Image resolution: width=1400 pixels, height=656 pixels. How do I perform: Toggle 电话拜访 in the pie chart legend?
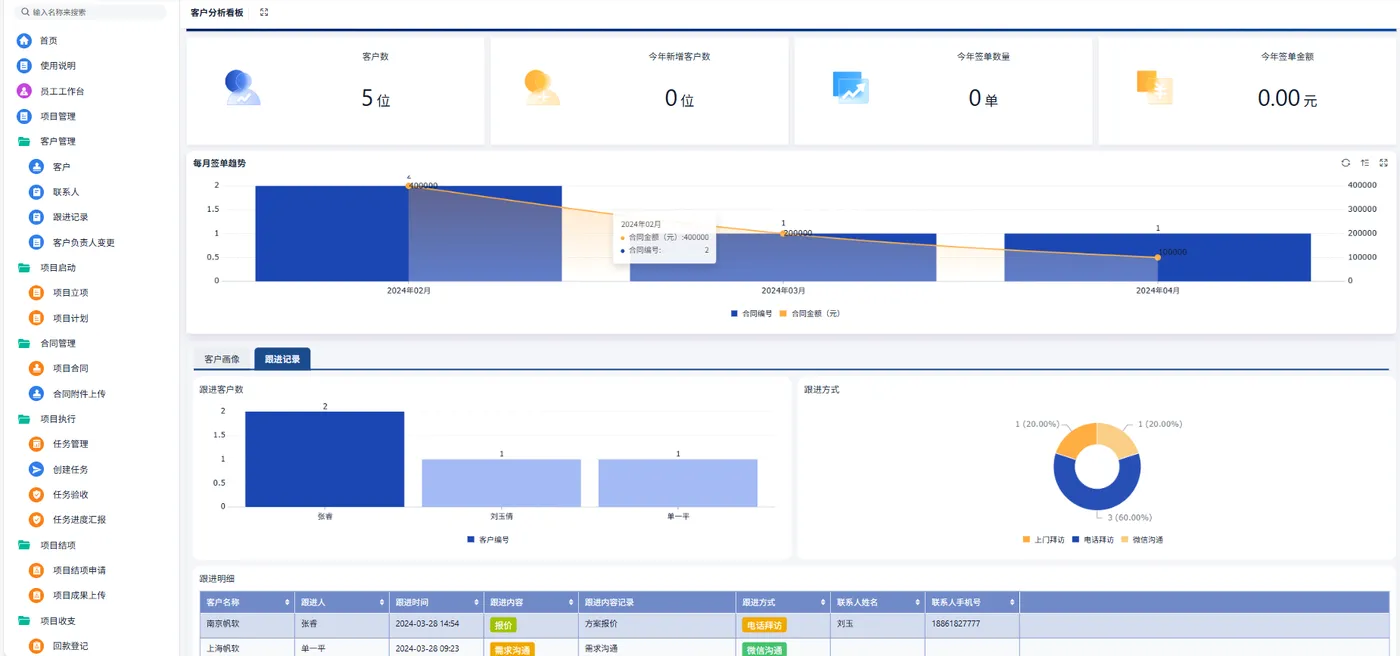[1092, 539]
